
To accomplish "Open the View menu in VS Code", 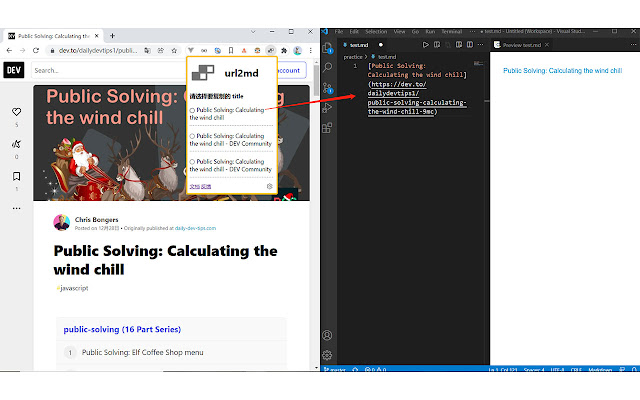I will coord(399,31).
